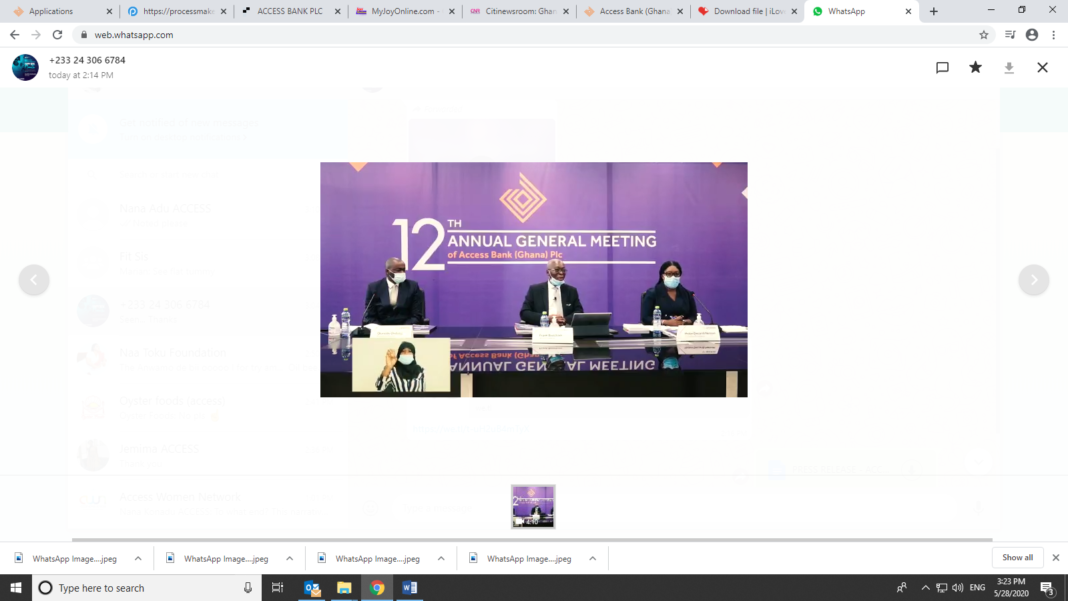
Task: Click Show all downloads button
Action: [x=1017, y=558]
